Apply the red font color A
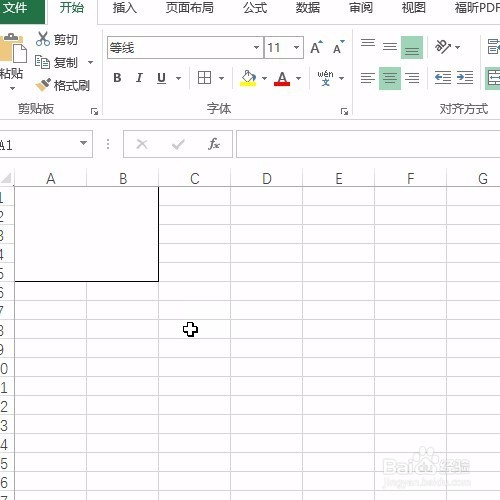Image resolution: width=500 pixels, height=500 pixels. [x=282, y=78]
